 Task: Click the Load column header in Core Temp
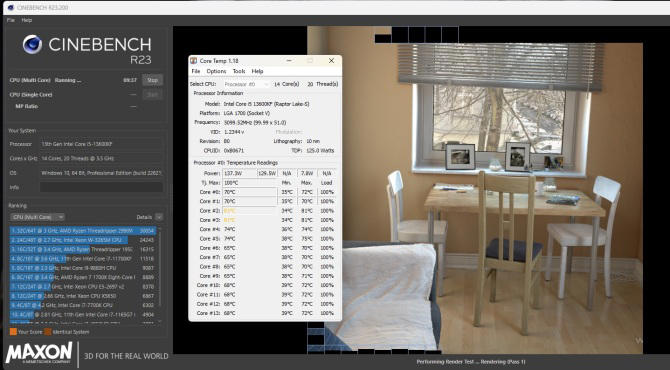click(x=326, y=183)
